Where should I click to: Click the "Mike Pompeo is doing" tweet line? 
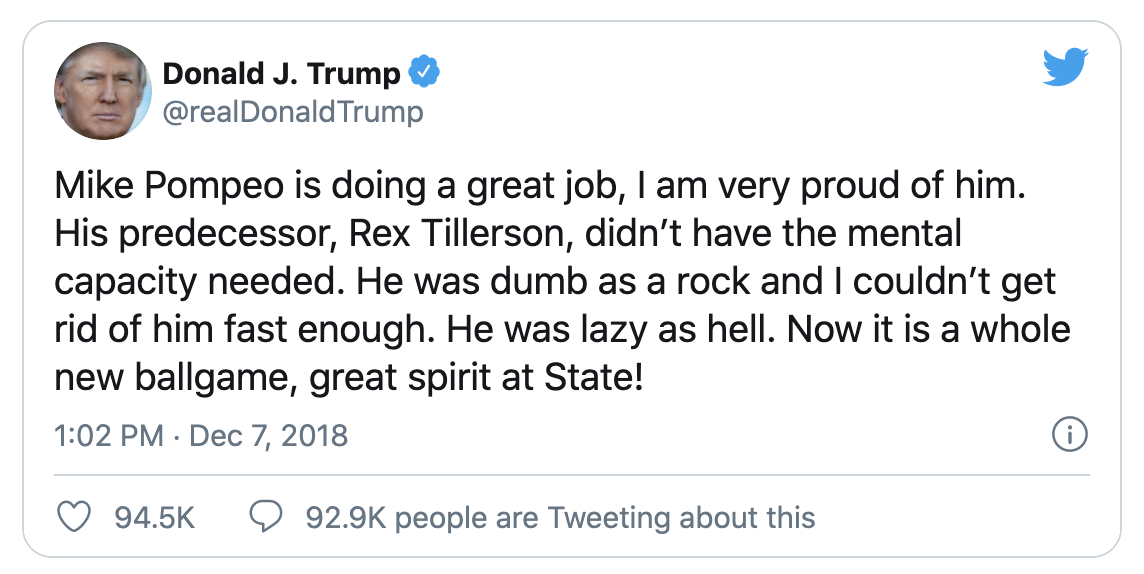[x=541, y=186]
